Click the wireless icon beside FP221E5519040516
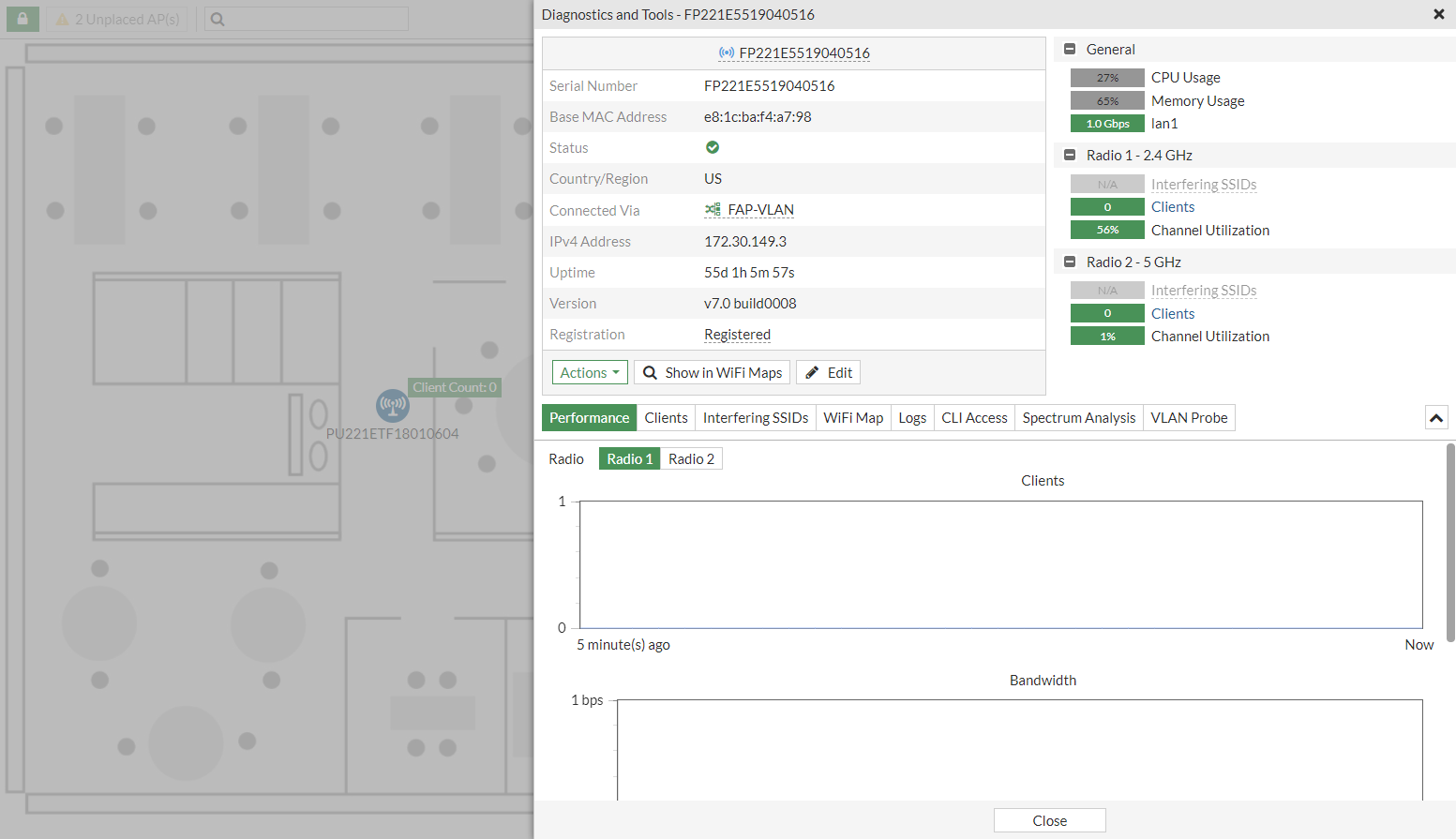The image size is (1456, 839). [725, 53]
